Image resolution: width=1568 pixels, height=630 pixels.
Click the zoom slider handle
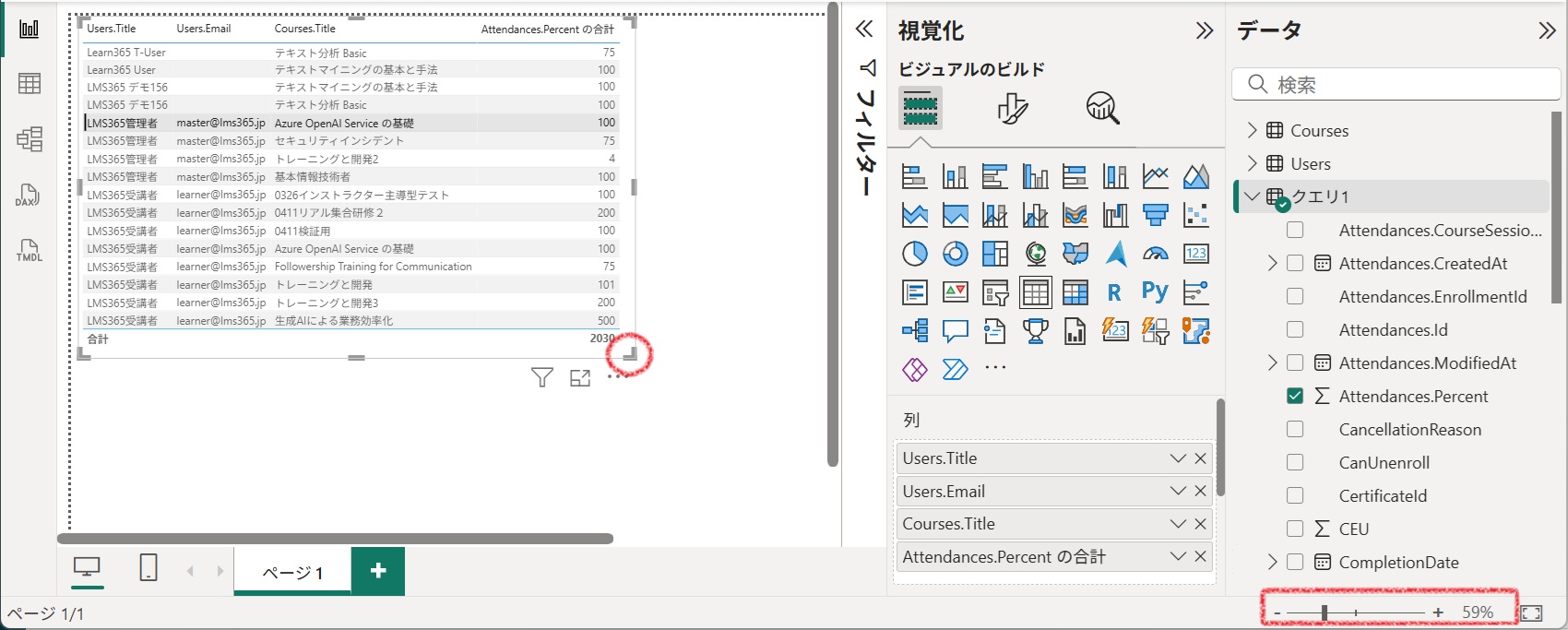click(1324, 612)
